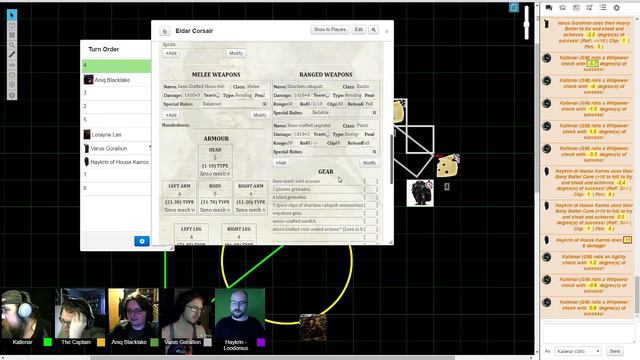Image resolution: width=640 pixels, height=360 pixels.
Task: Click Head armour value field
Action: click(x=215, y=158)
